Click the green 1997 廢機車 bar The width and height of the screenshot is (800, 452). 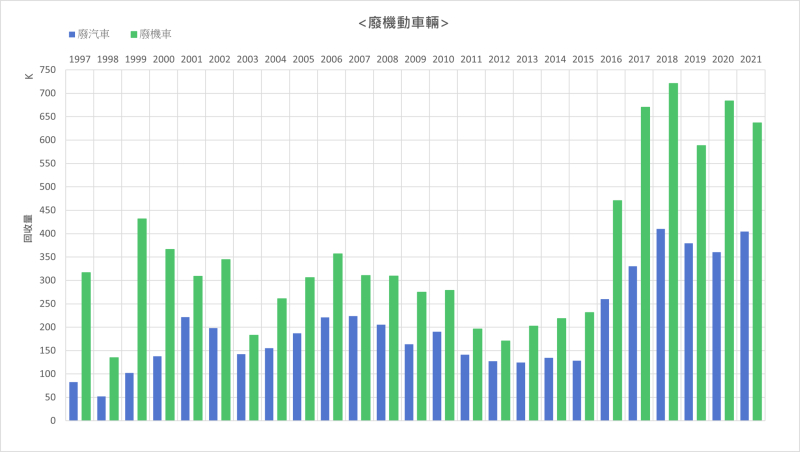click(x=86, y=346)
